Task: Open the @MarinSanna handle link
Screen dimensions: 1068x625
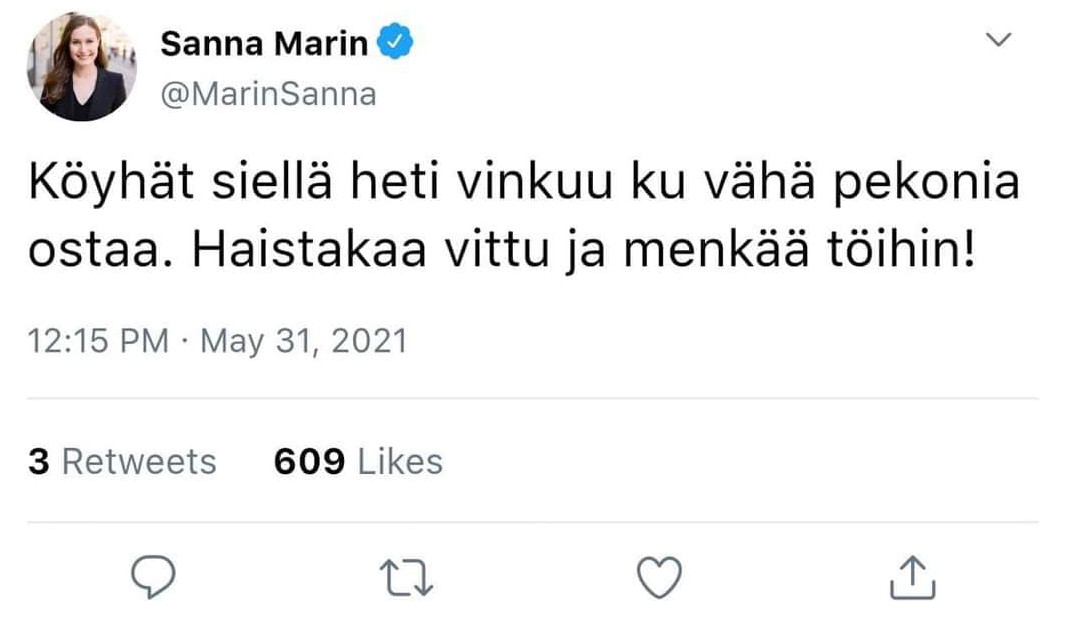Action: pos(268,94)
